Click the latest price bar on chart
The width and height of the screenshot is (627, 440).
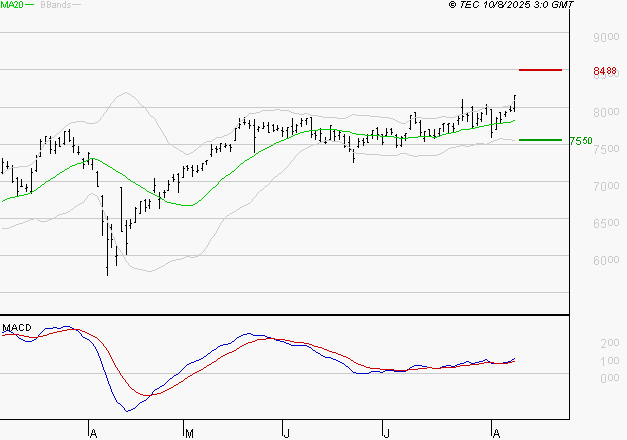tap(515, 104)
